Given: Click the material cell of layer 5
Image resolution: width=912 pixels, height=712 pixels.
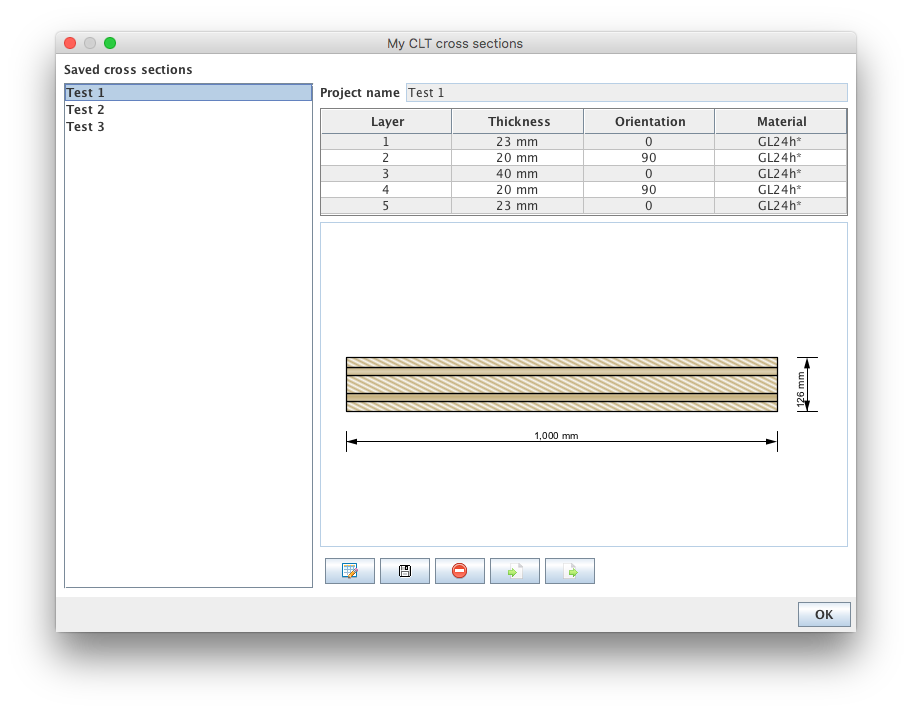Looking at the screenshot, I should [x=781, y=206].
